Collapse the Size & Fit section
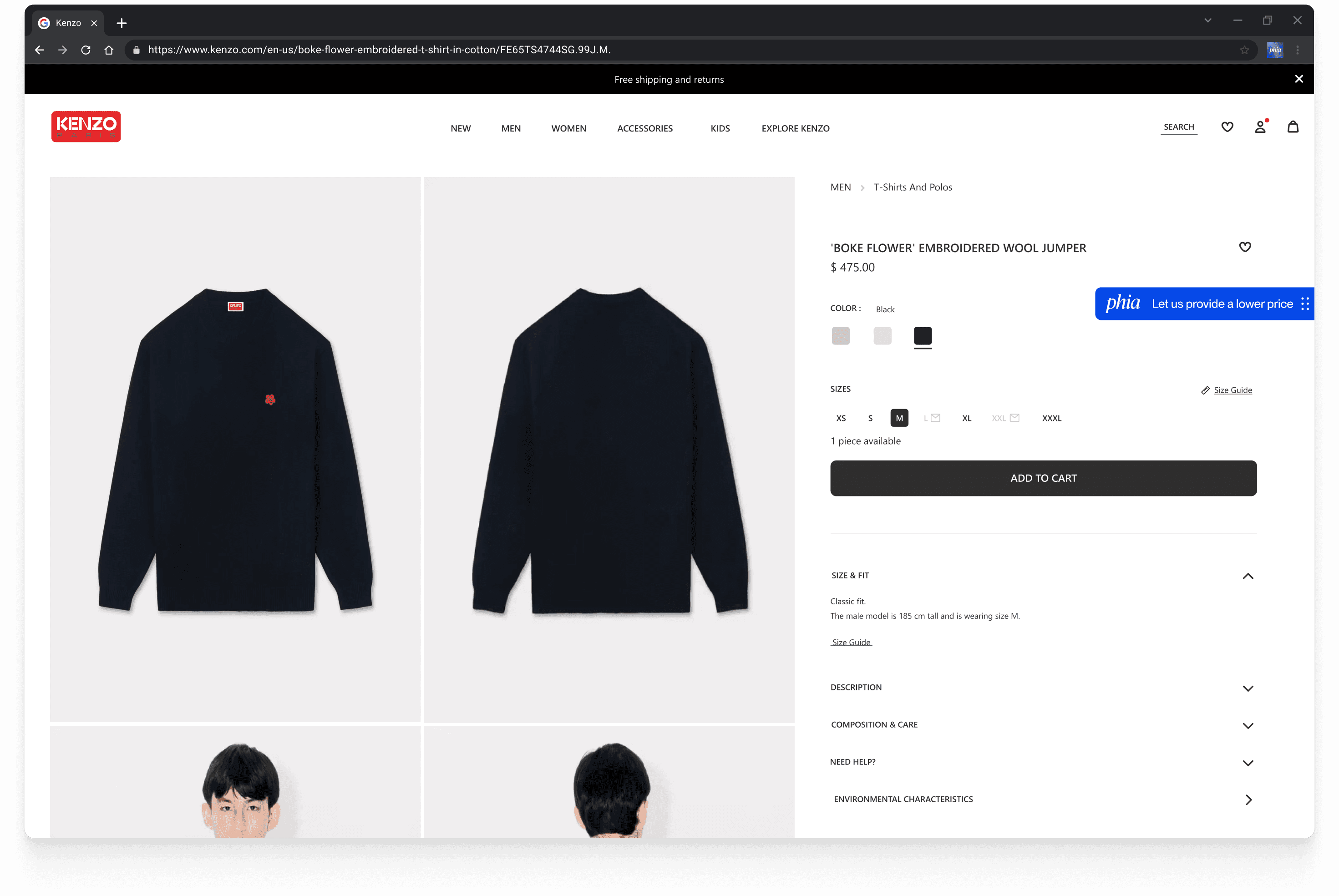 click(1248, 576)
